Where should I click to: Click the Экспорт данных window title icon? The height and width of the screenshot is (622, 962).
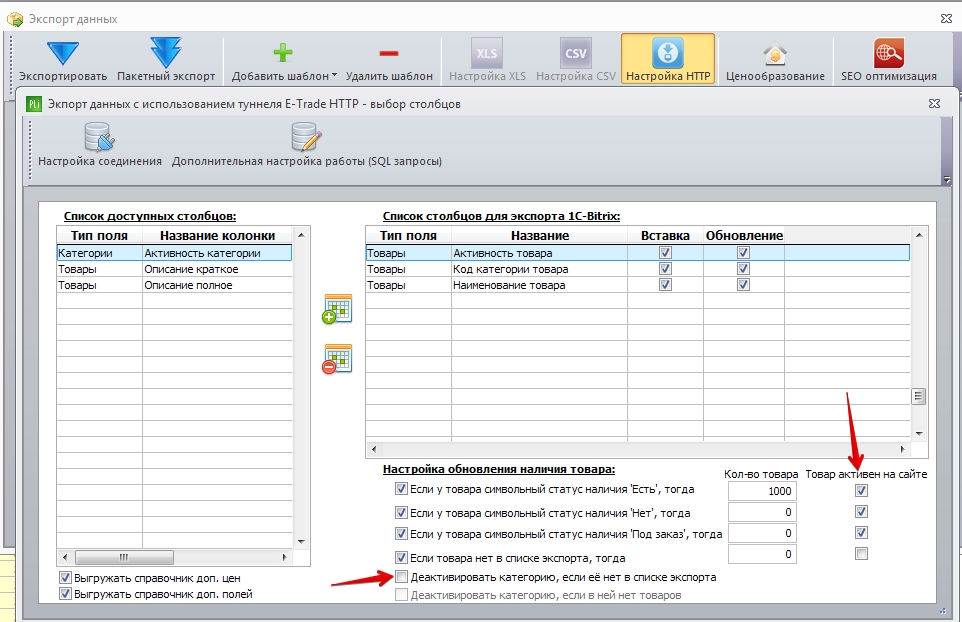click(x=15, y=19)
